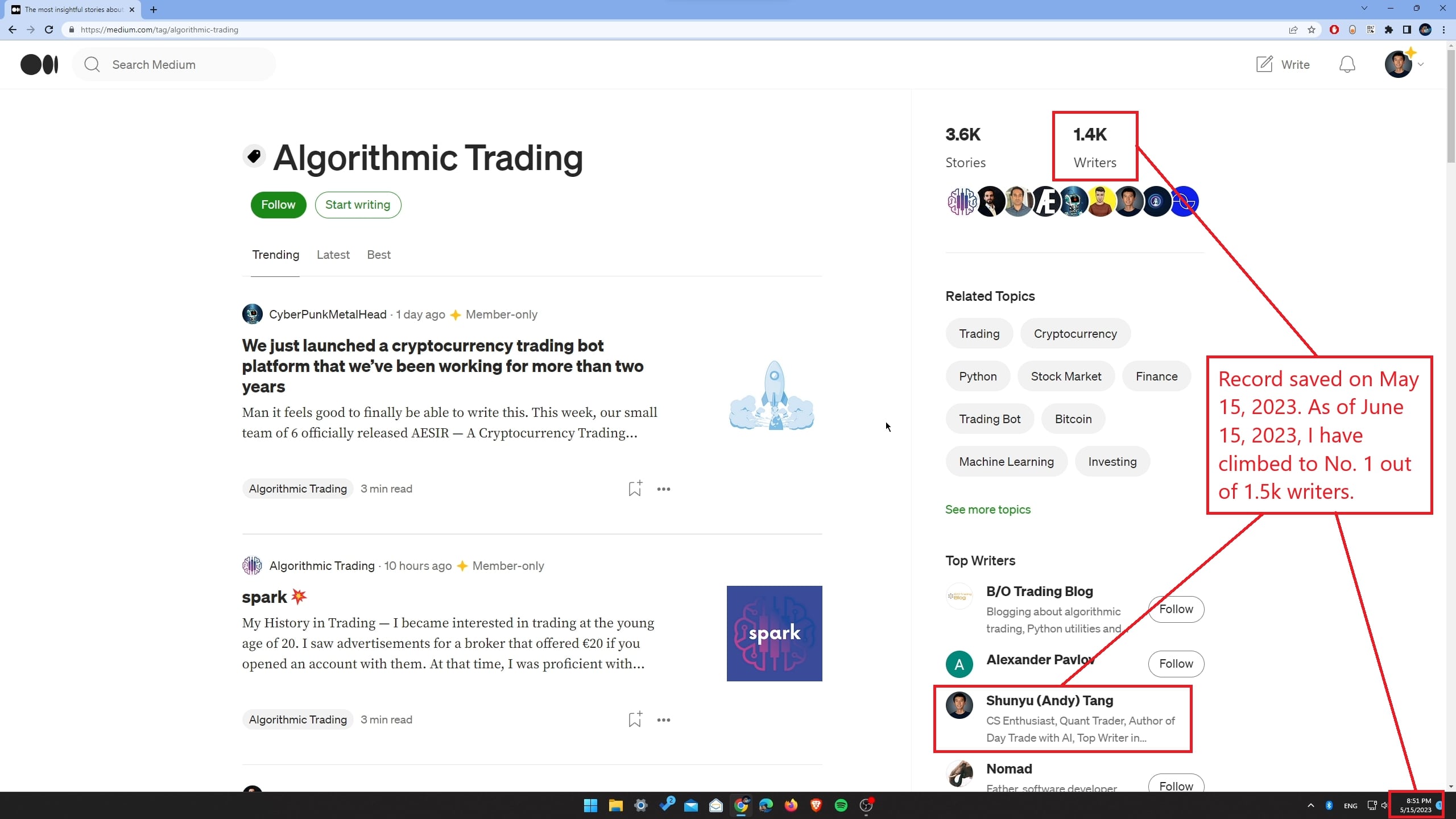Switch to the Best tab

(x=378, y=255)
